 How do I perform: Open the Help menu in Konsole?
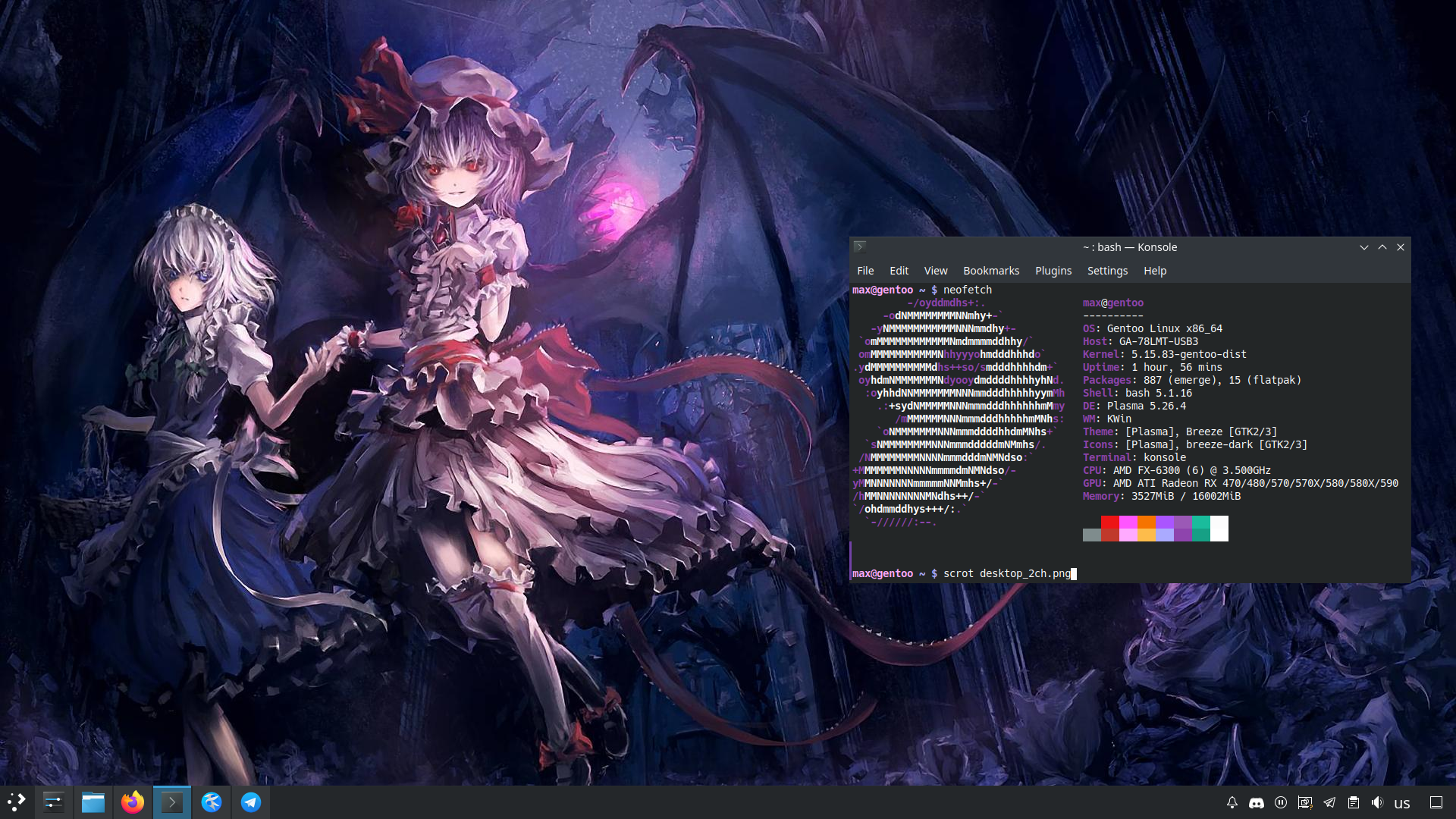[x=1155, y=271]
